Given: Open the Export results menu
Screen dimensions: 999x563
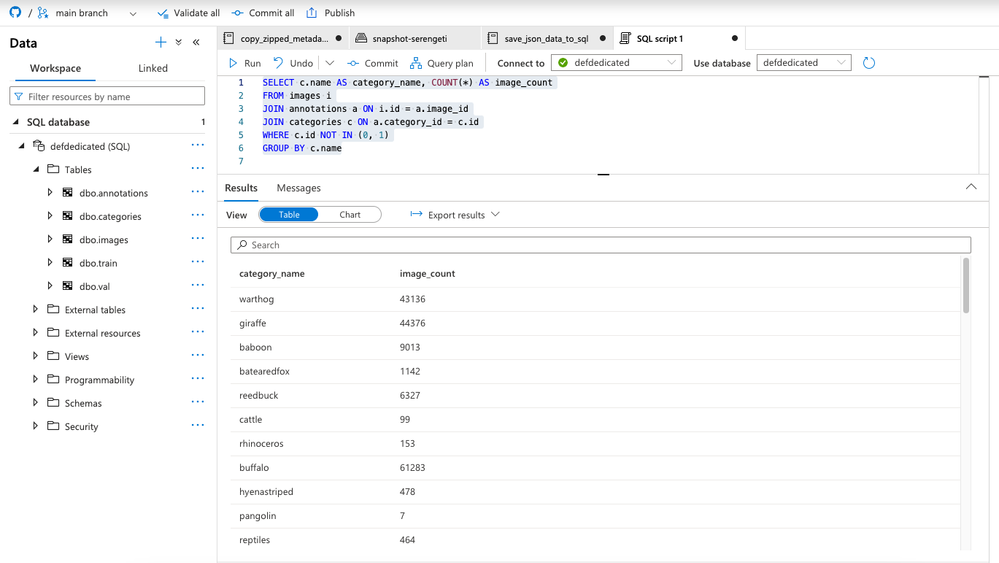Looking at the screenshot, I should click(x=455, y=215).
